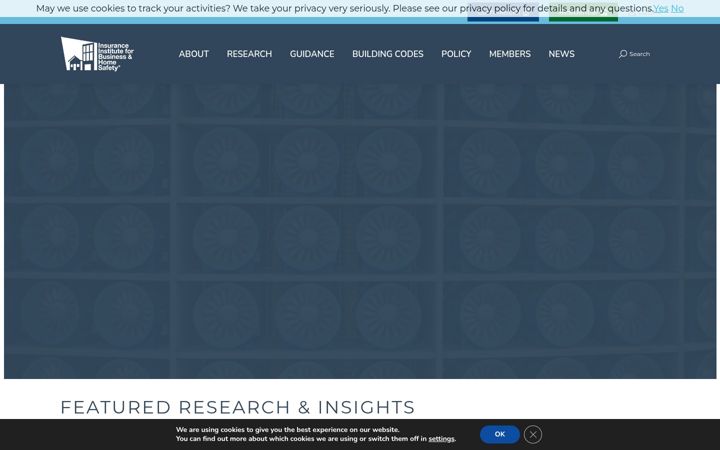Click the search magnifier icon
720x450 pixels.
[x=623, y=54]
